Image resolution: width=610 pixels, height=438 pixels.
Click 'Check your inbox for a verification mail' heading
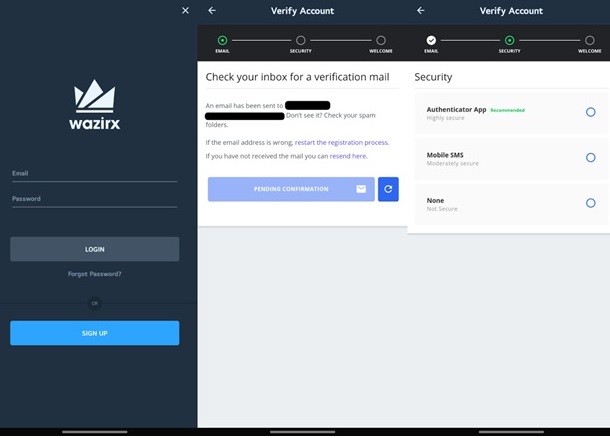297,77
